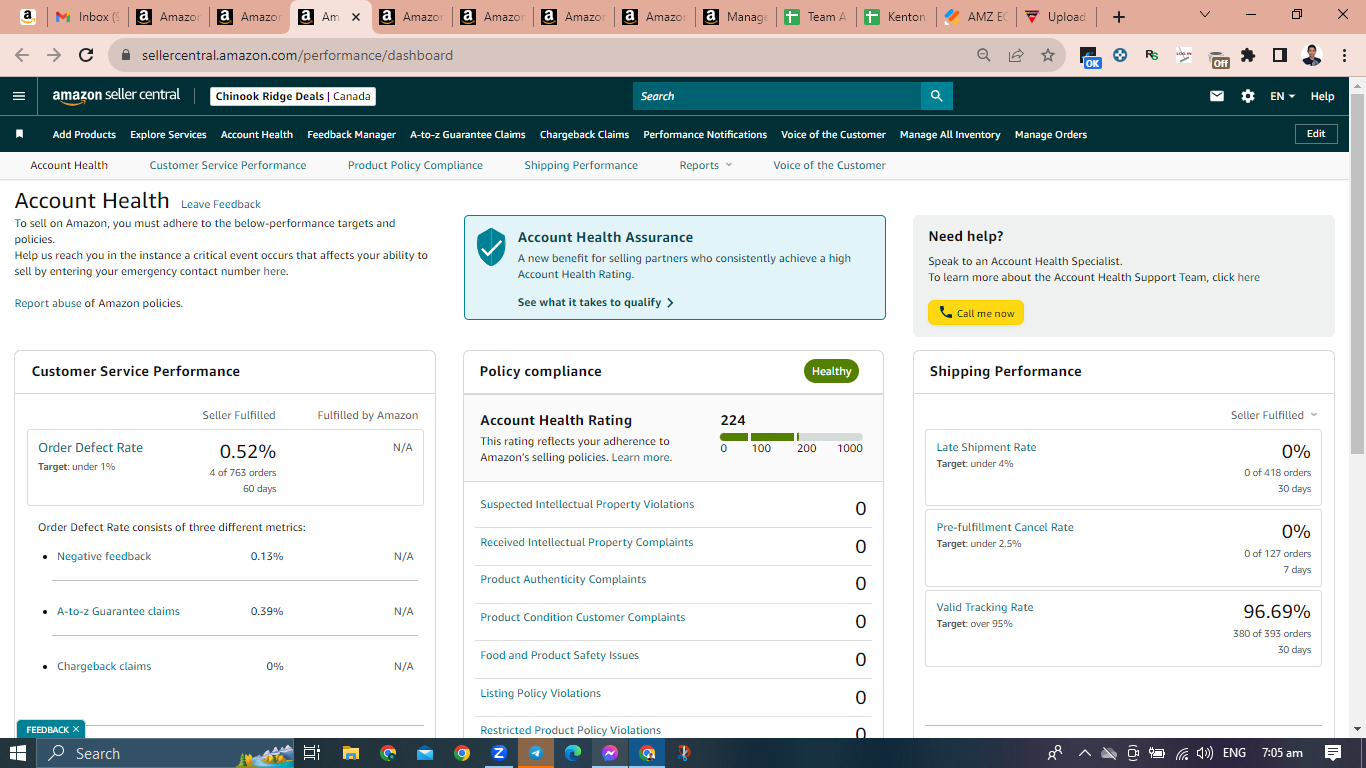Open the Windows notification center icon
This screenshot has width=1366, height=768.
(x=1333, y=753)
